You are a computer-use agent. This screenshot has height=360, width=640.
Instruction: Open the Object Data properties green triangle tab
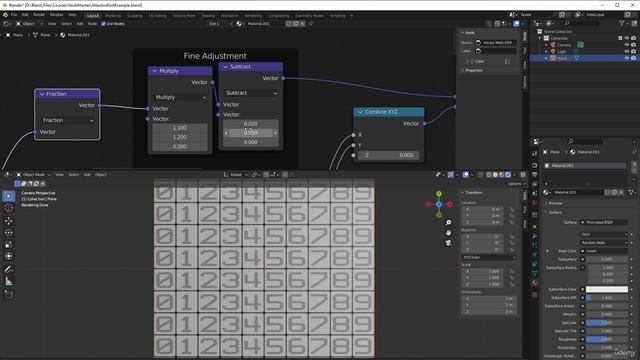pos(535,273)
